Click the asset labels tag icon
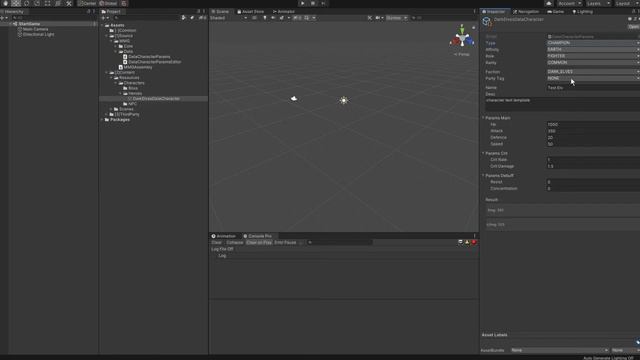 tap(637, 342)
